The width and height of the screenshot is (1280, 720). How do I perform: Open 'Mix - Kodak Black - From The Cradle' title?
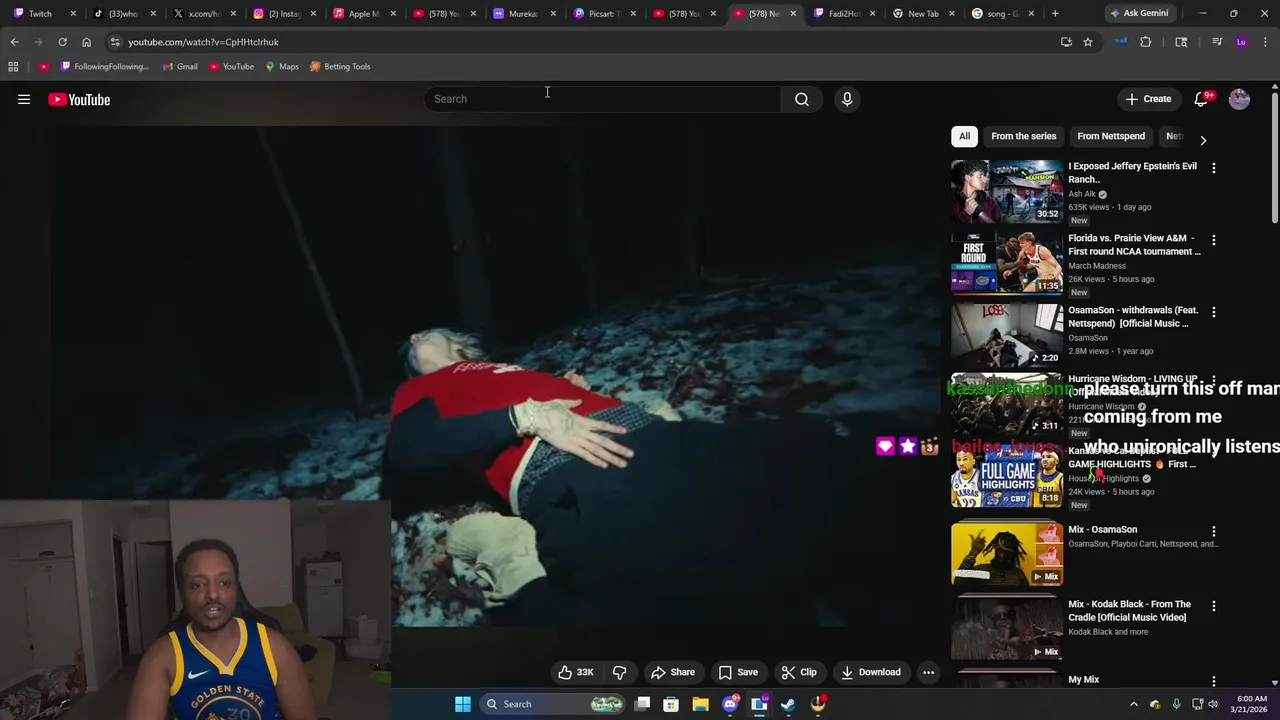[x=1129, y=611]
